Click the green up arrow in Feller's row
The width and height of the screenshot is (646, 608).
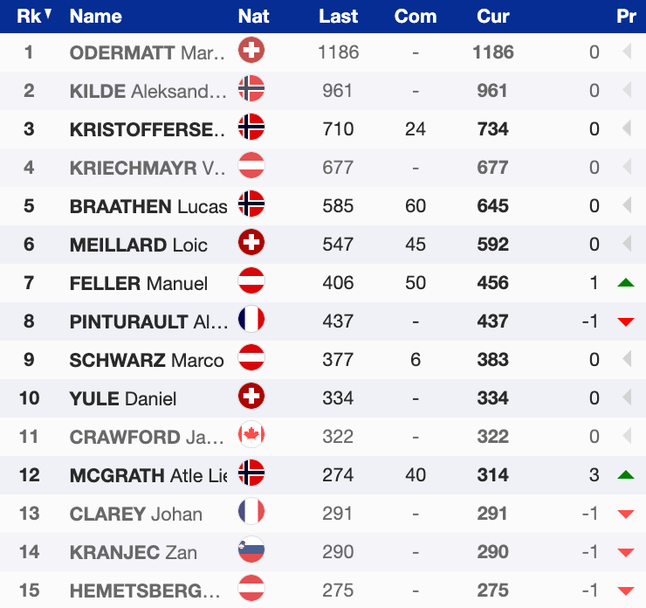[626, 283]
